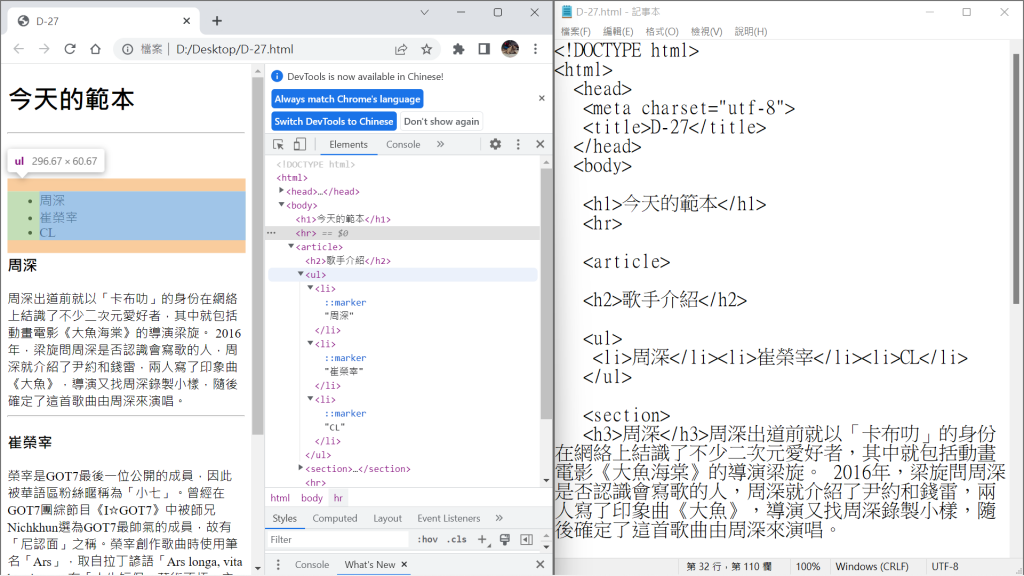Go forward in Chrome history
1024x576 pixels.
point(44,49)
